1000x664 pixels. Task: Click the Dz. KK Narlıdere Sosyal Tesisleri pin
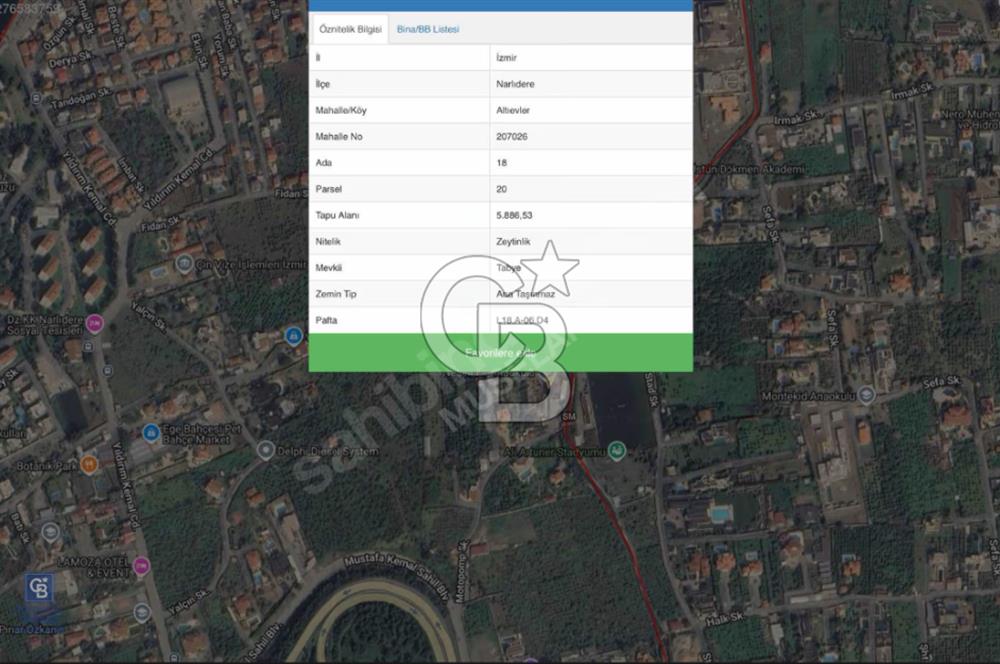(95, 322)
